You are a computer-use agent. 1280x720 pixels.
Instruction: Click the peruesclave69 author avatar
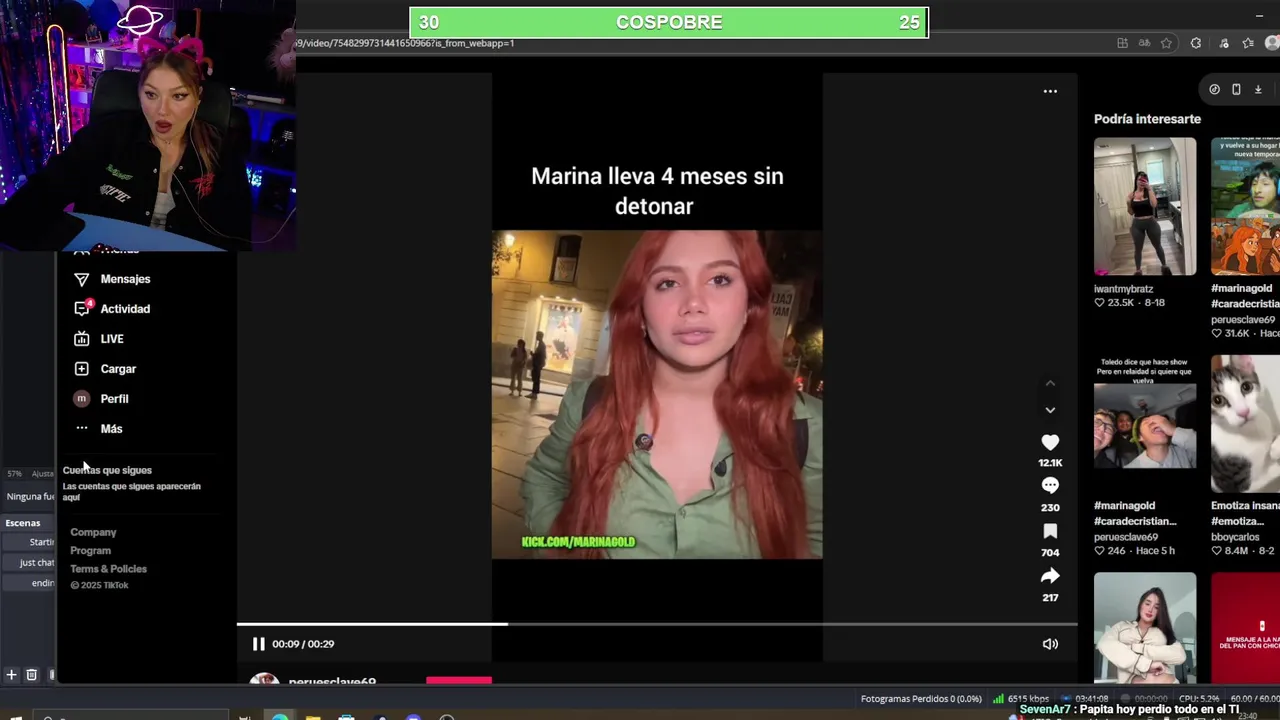[x=264, y=679]
